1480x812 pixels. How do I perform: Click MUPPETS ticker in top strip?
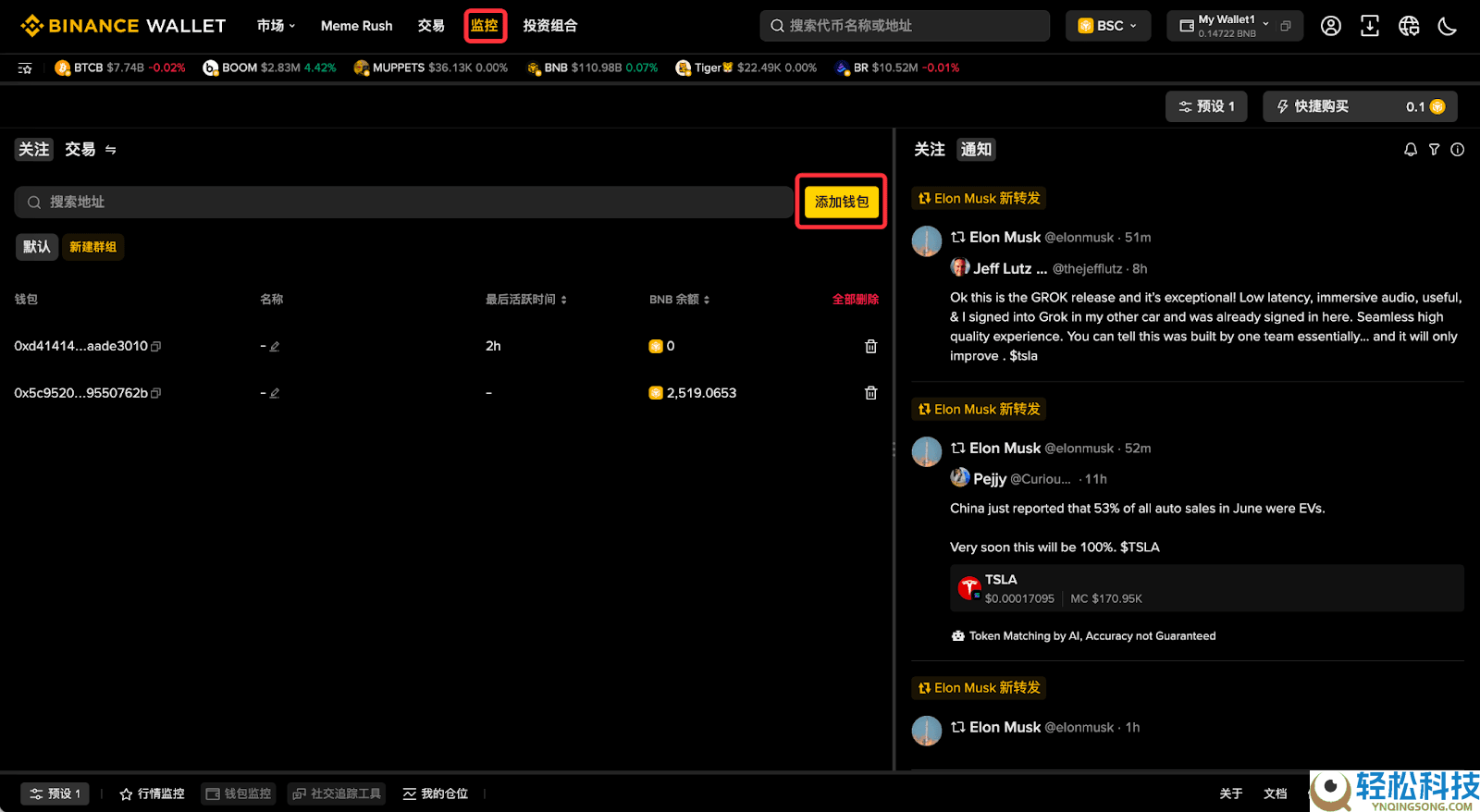pos(431,68)
